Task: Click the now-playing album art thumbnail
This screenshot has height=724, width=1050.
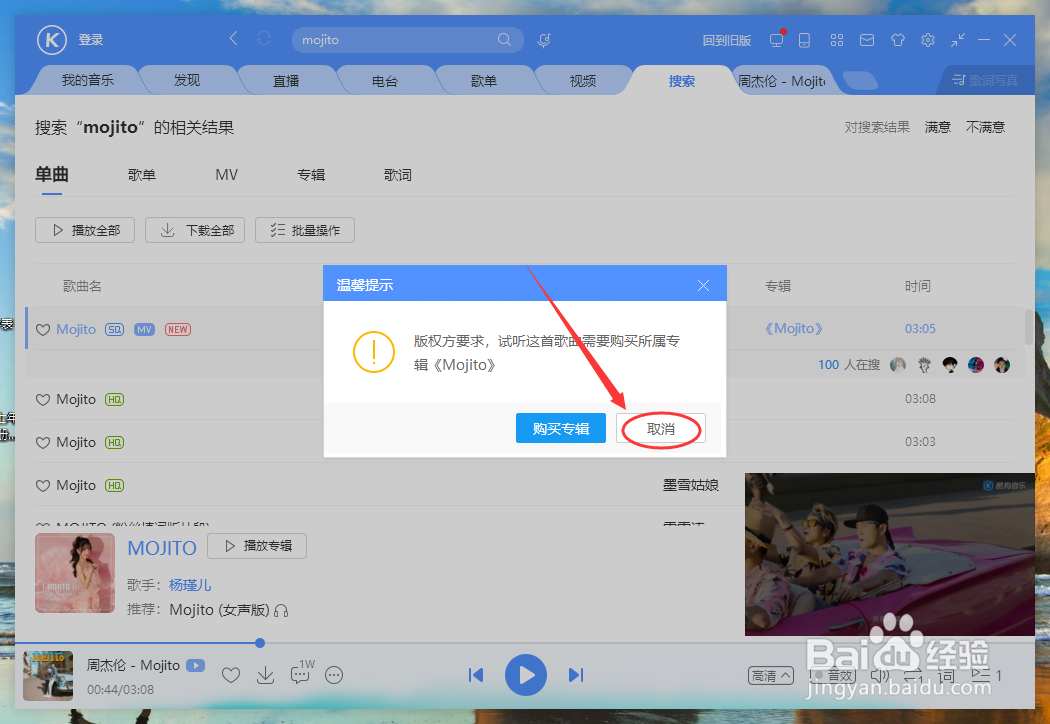Action: [x=48, y=676]
